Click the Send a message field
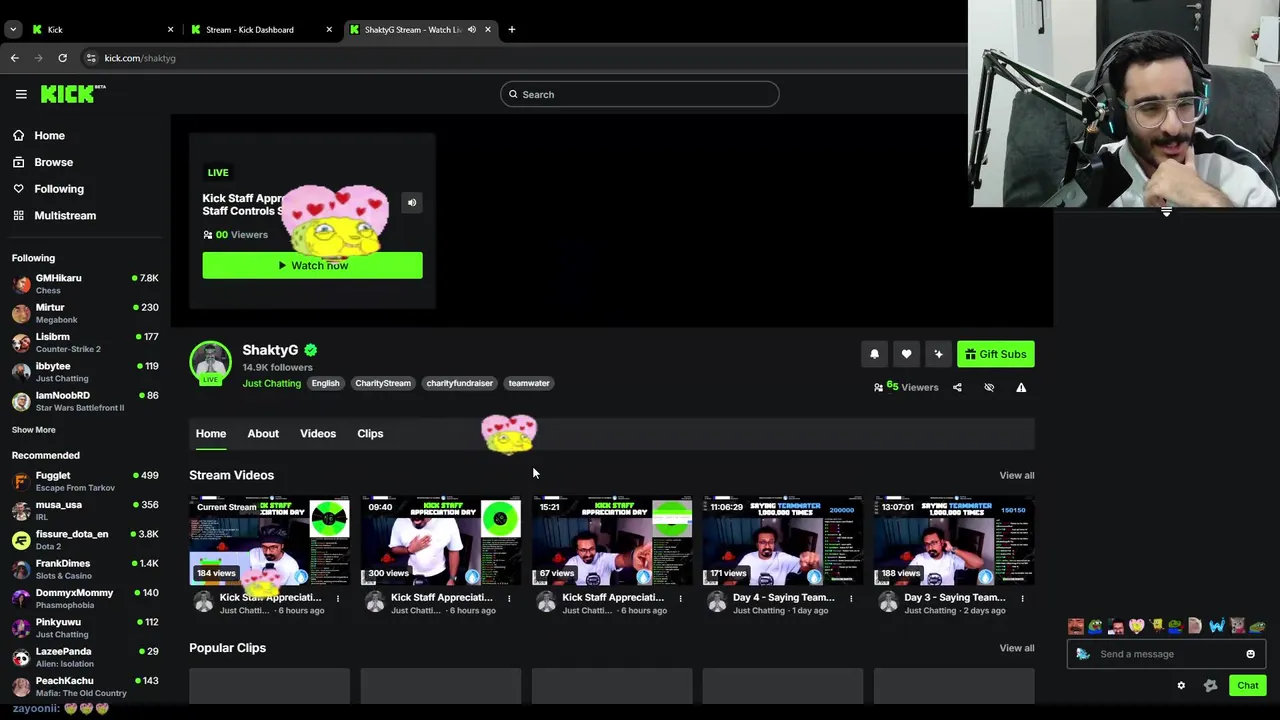 [x=1165, y=654]
